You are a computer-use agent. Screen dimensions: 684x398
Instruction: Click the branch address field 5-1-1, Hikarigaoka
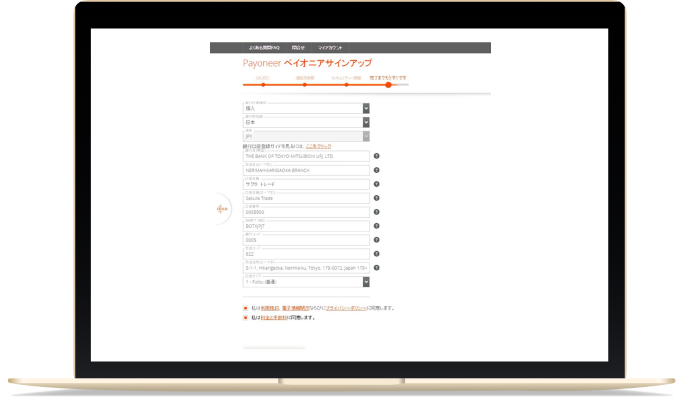(x=306, y=268)
